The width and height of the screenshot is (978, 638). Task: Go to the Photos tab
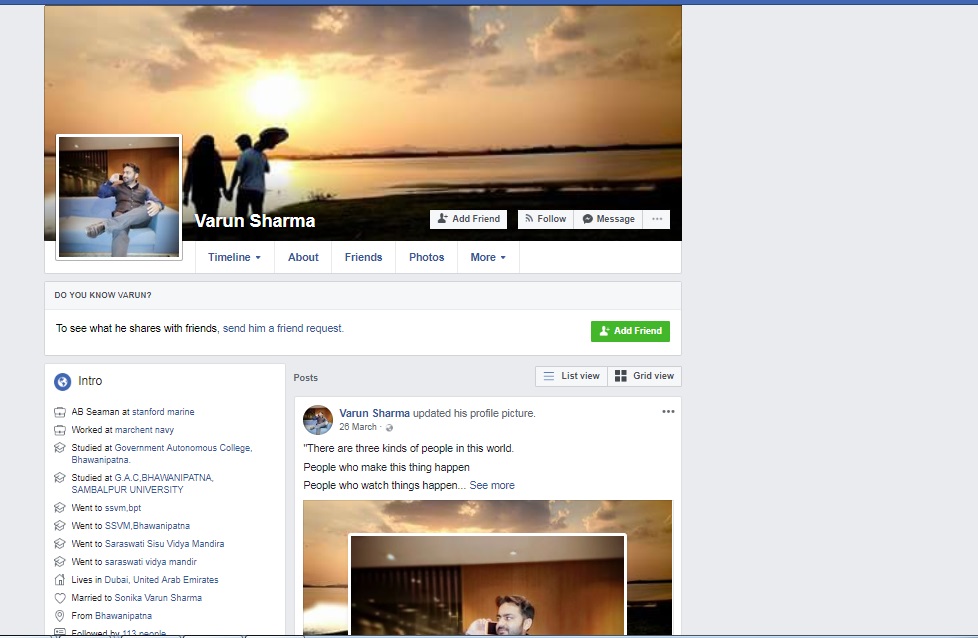pyautogui.click(x=426, y=257)
